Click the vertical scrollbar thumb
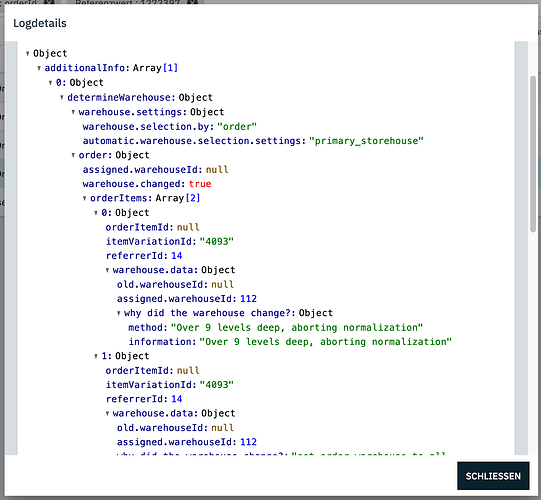The image size is (541, 500). coord(533,154)
